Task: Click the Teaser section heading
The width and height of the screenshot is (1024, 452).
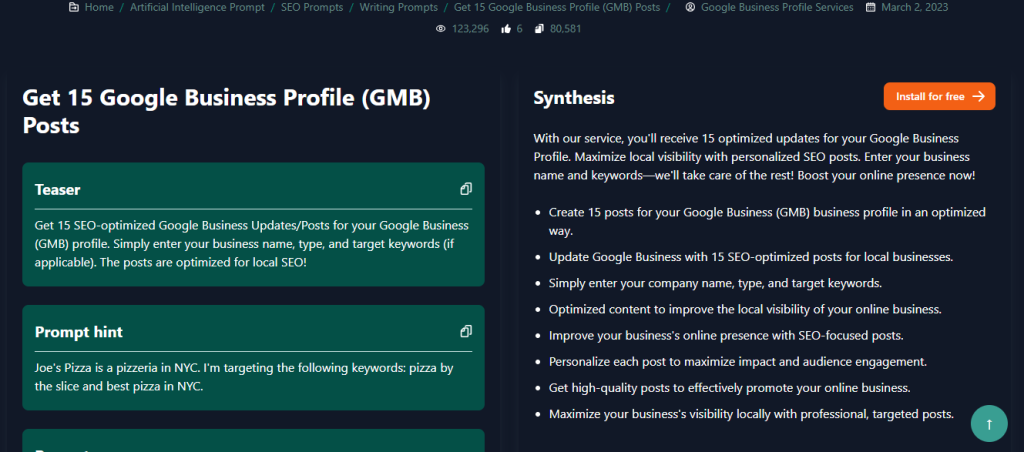Action: coord(57,189)
